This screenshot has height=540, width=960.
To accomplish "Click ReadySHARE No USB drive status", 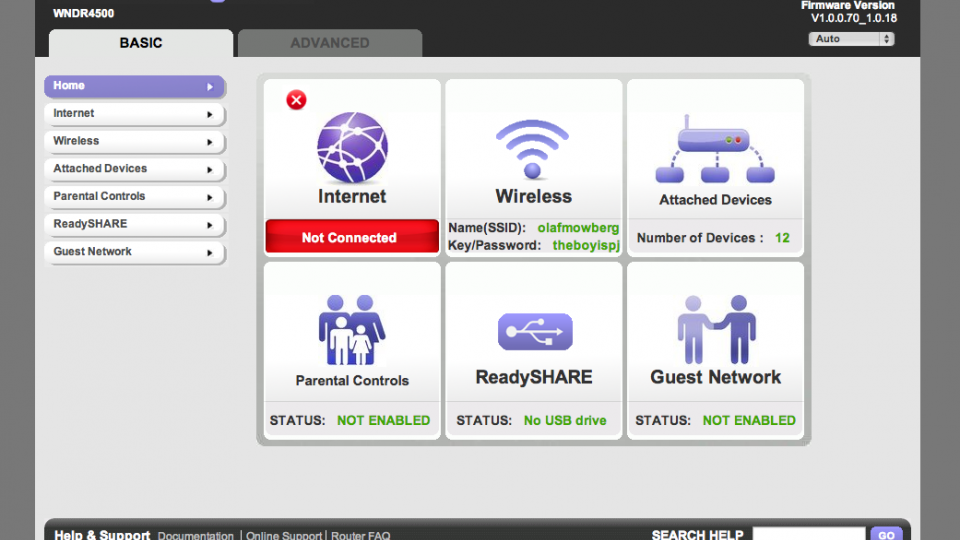I will click(564, 421).
